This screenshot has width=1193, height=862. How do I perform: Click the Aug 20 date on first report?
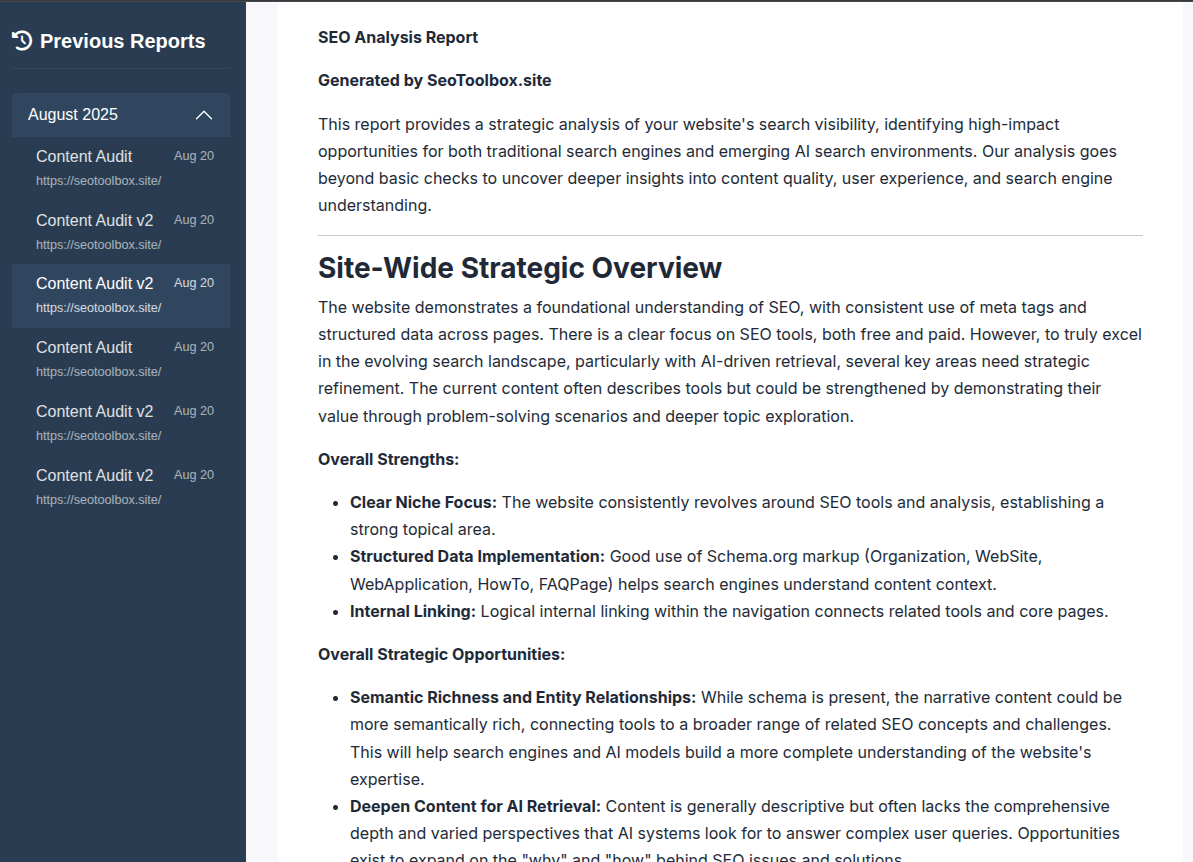tap(193, 155)
